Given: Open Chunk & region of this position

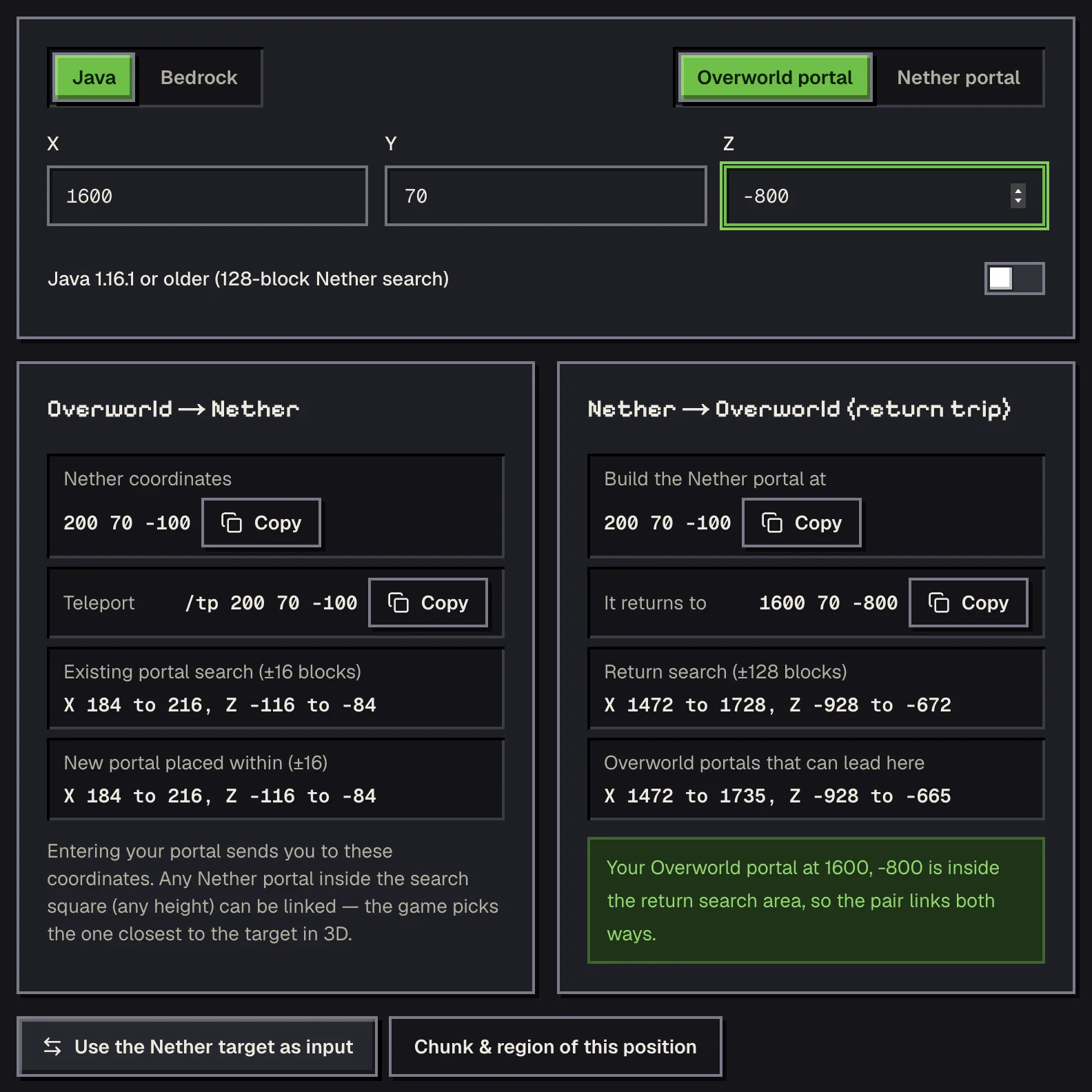Looking at the screenshot, I should 556,1046.
